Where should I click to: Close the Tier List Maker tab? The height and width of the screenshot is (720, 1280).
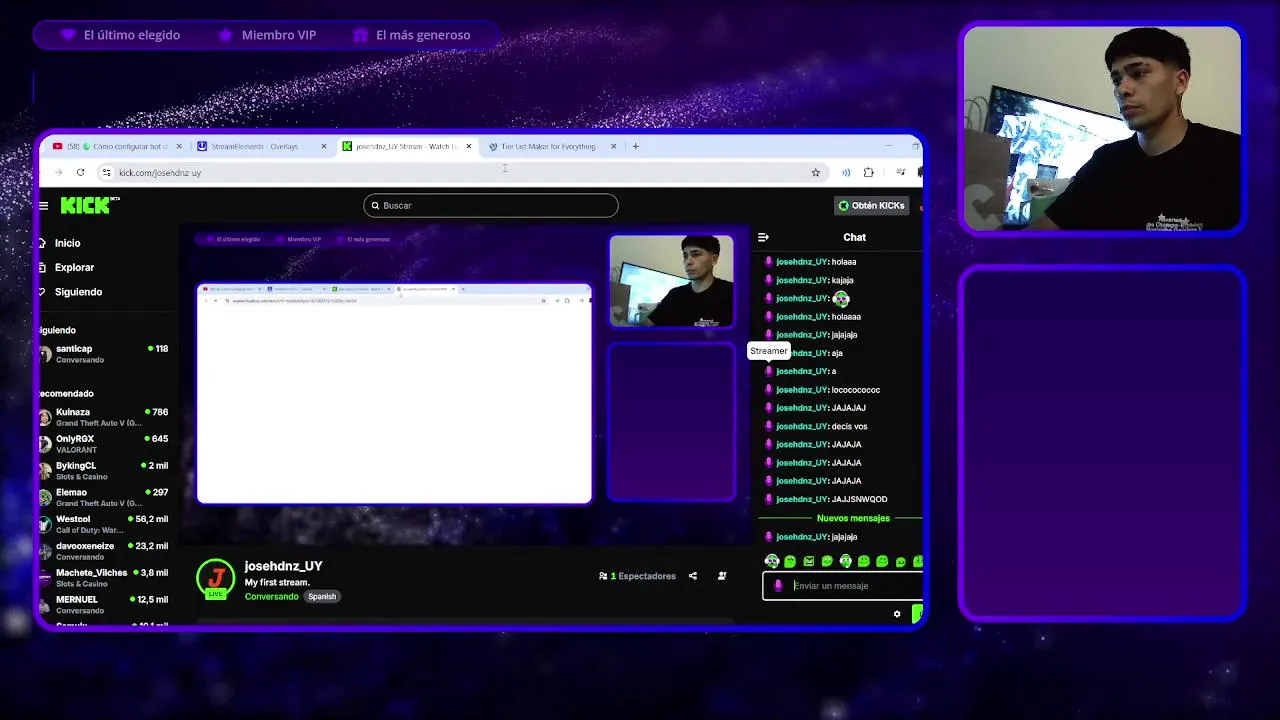click(x=614, y=146)
